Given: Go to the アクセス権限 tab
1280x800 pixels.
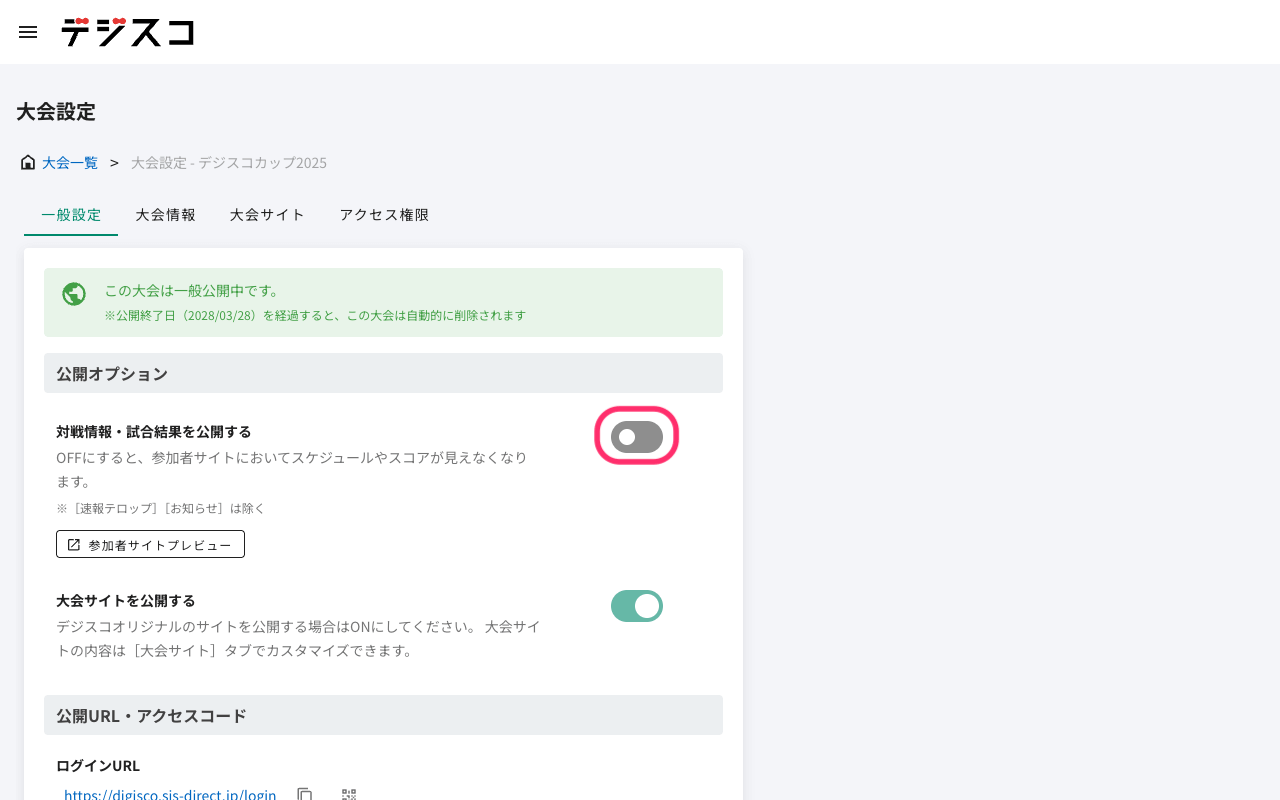Looking at the screenshot, I should point(384,215).
